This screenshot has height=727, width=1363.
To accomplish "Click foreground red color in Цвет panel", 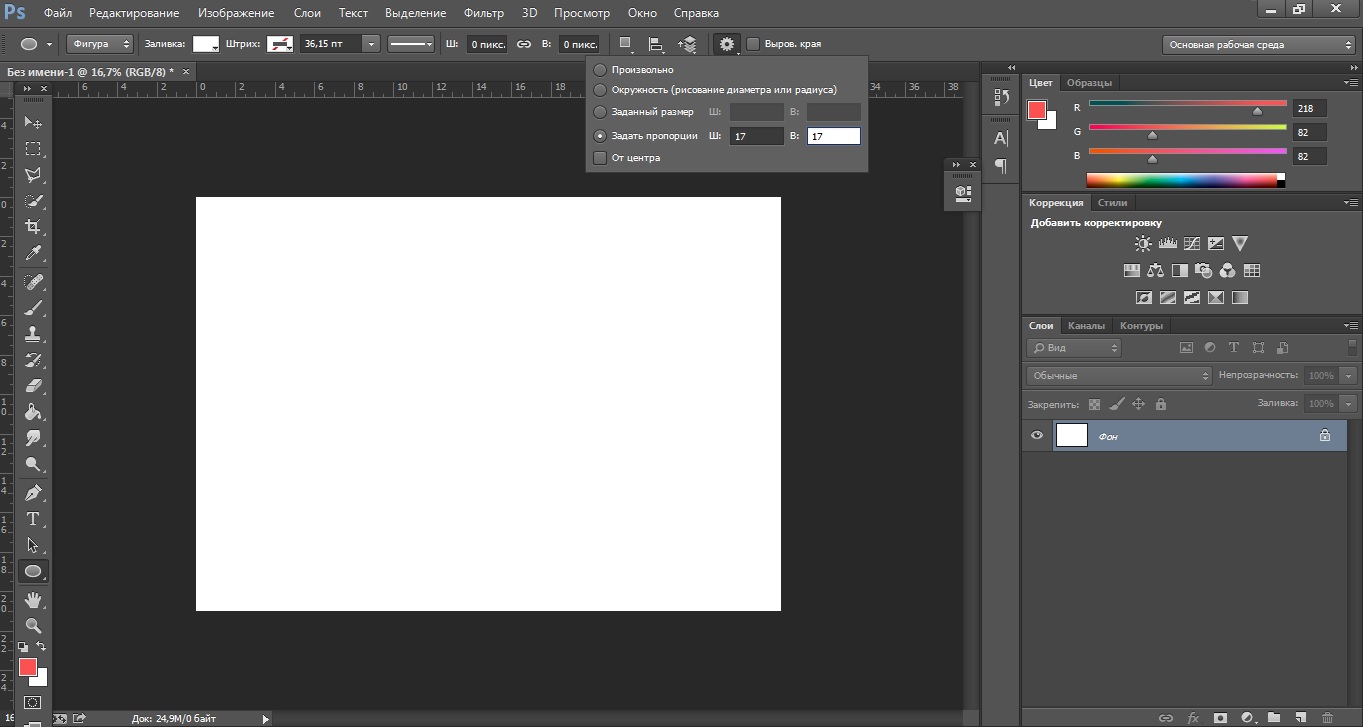I will pyautogui.click(x=1037, y=110).
